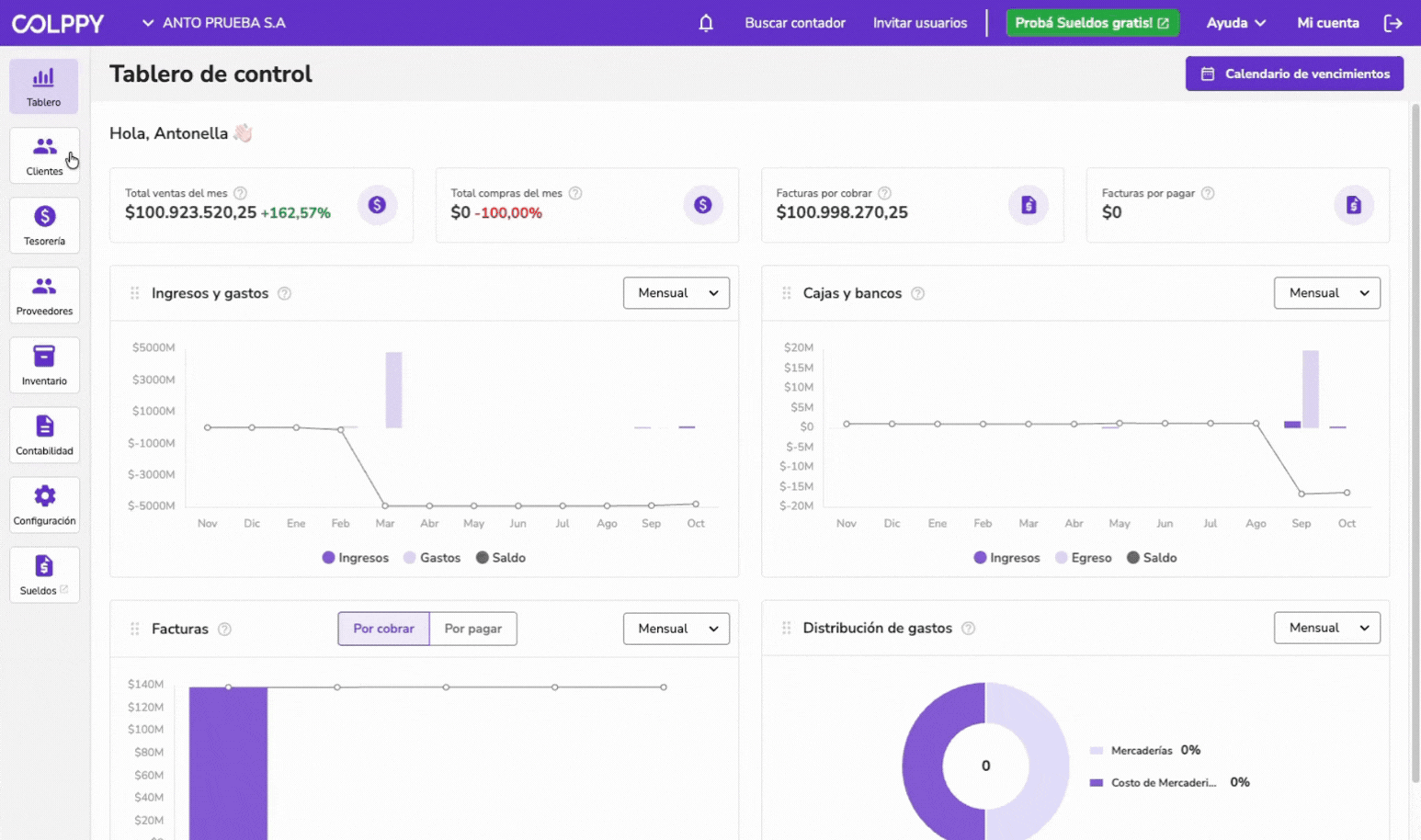The height and width of the screenshot is (840, 1421).
Task: Open Mensual dropdown for Facturas
Action: (676, 629)
